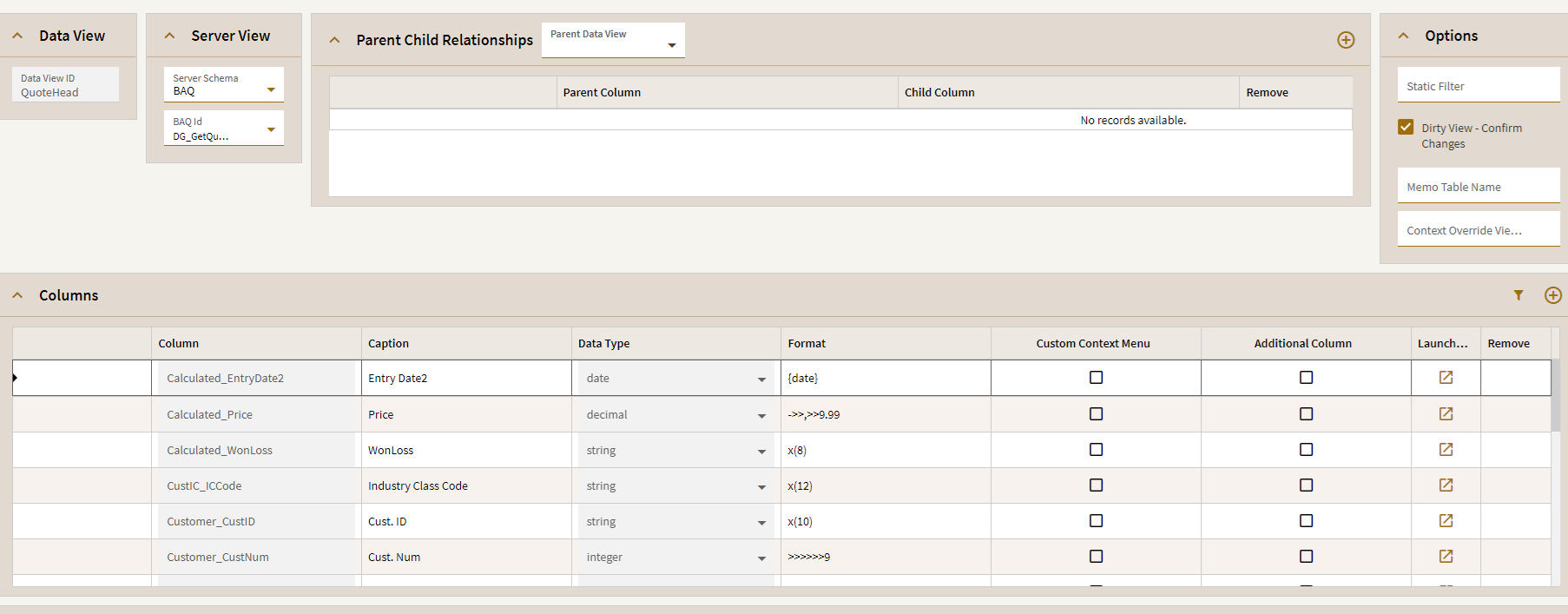Open launch icon for Calculated_WonLoss row

pos(1446,450)
